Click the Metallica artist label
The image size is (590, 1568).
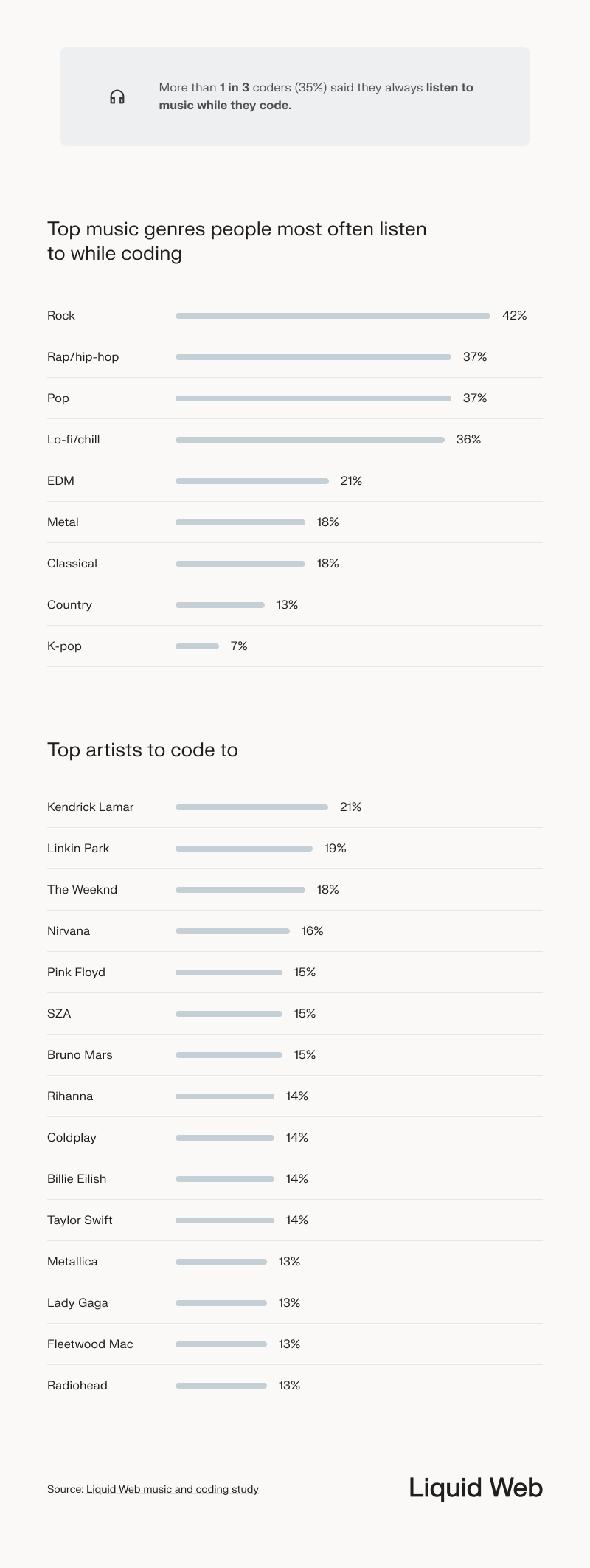click(x=72, y=1262)
